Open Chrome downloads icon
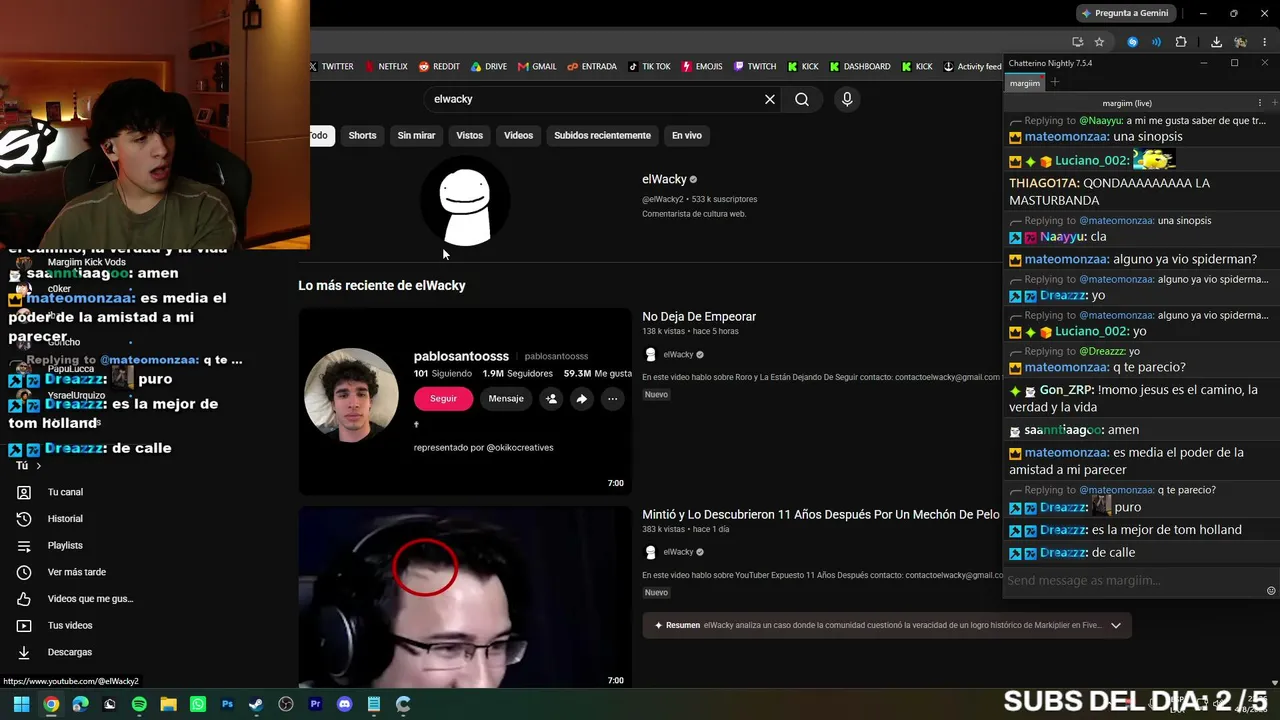The height and width of the screenshot is (720, 1280). 1216,42
